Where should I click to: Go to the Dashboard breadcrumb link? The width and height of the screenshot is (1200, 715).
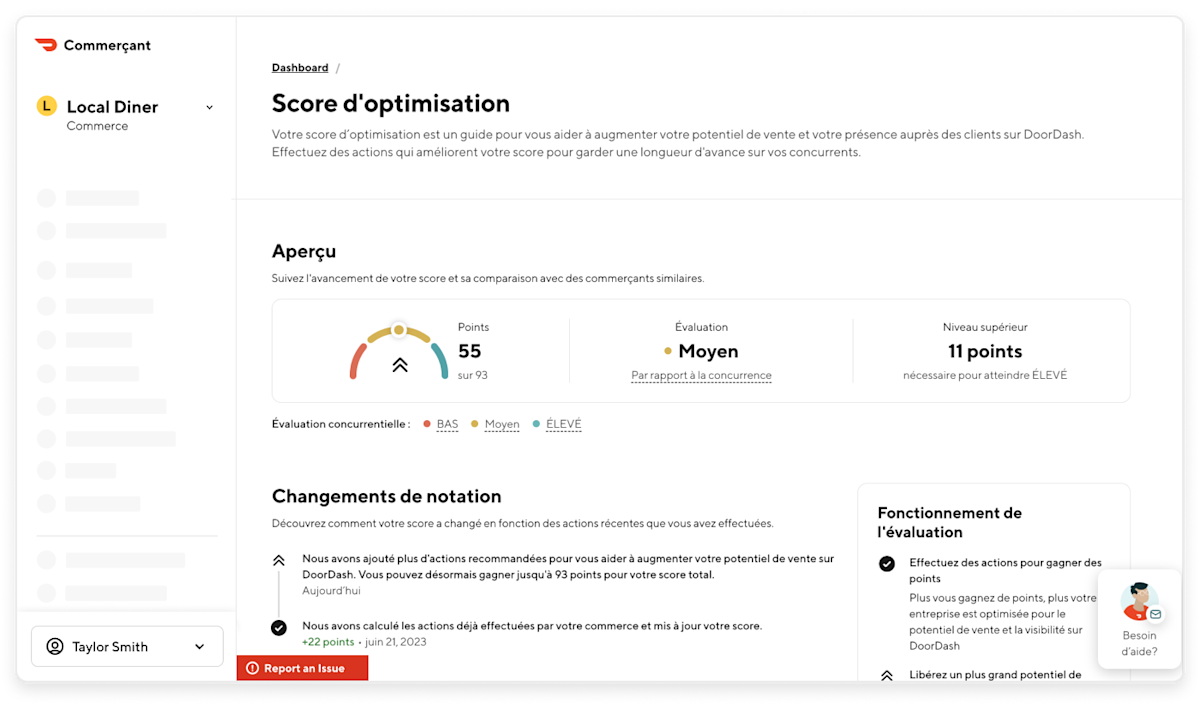(x=300, y=68)
